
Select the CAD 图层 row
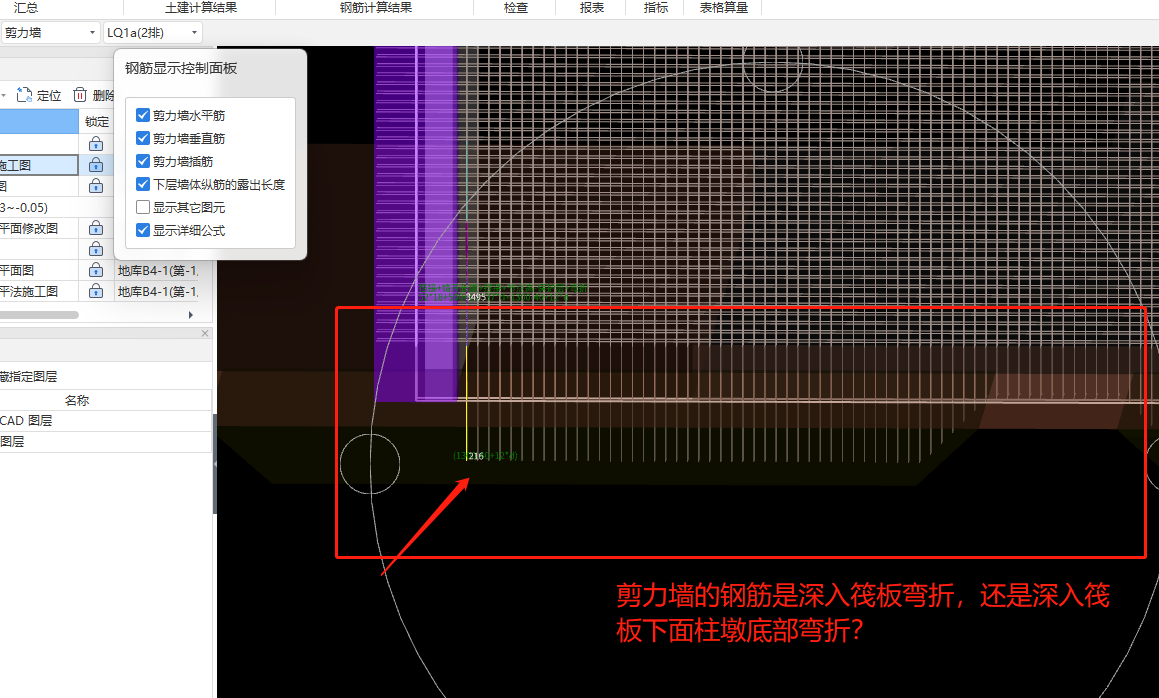[x=106, y=421]
